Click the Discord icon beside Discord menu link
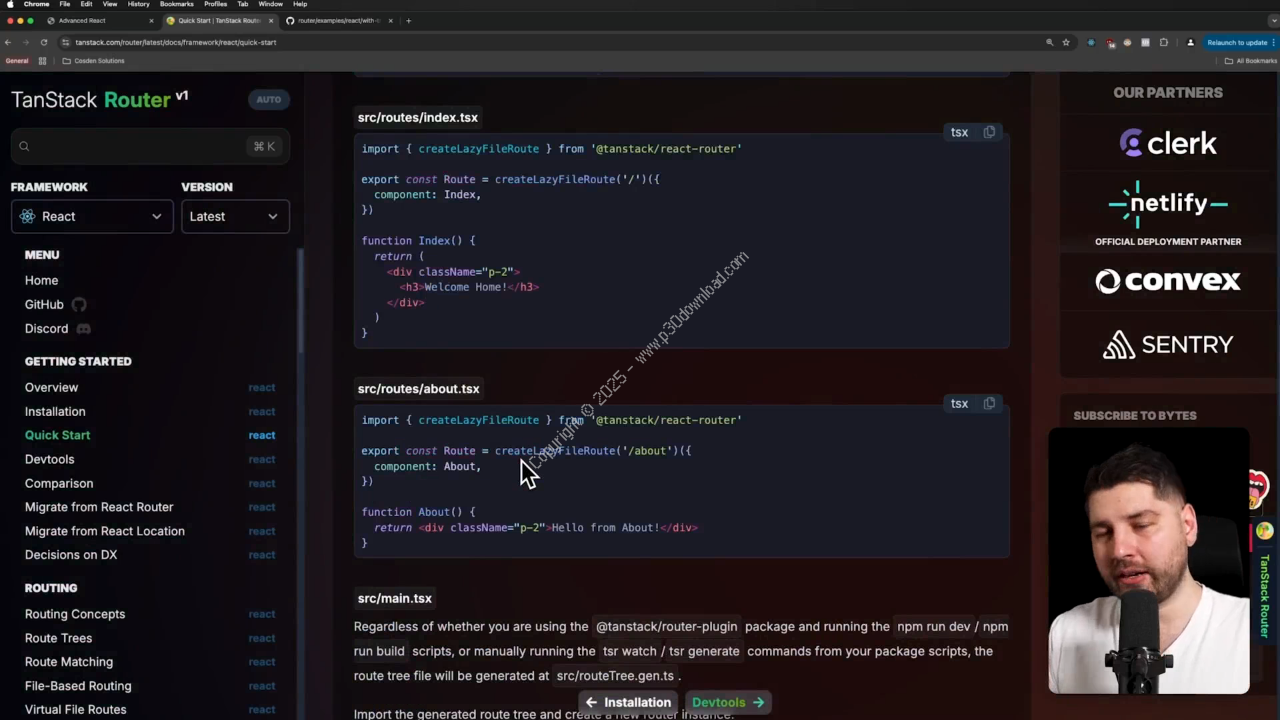 click(83, 328)
